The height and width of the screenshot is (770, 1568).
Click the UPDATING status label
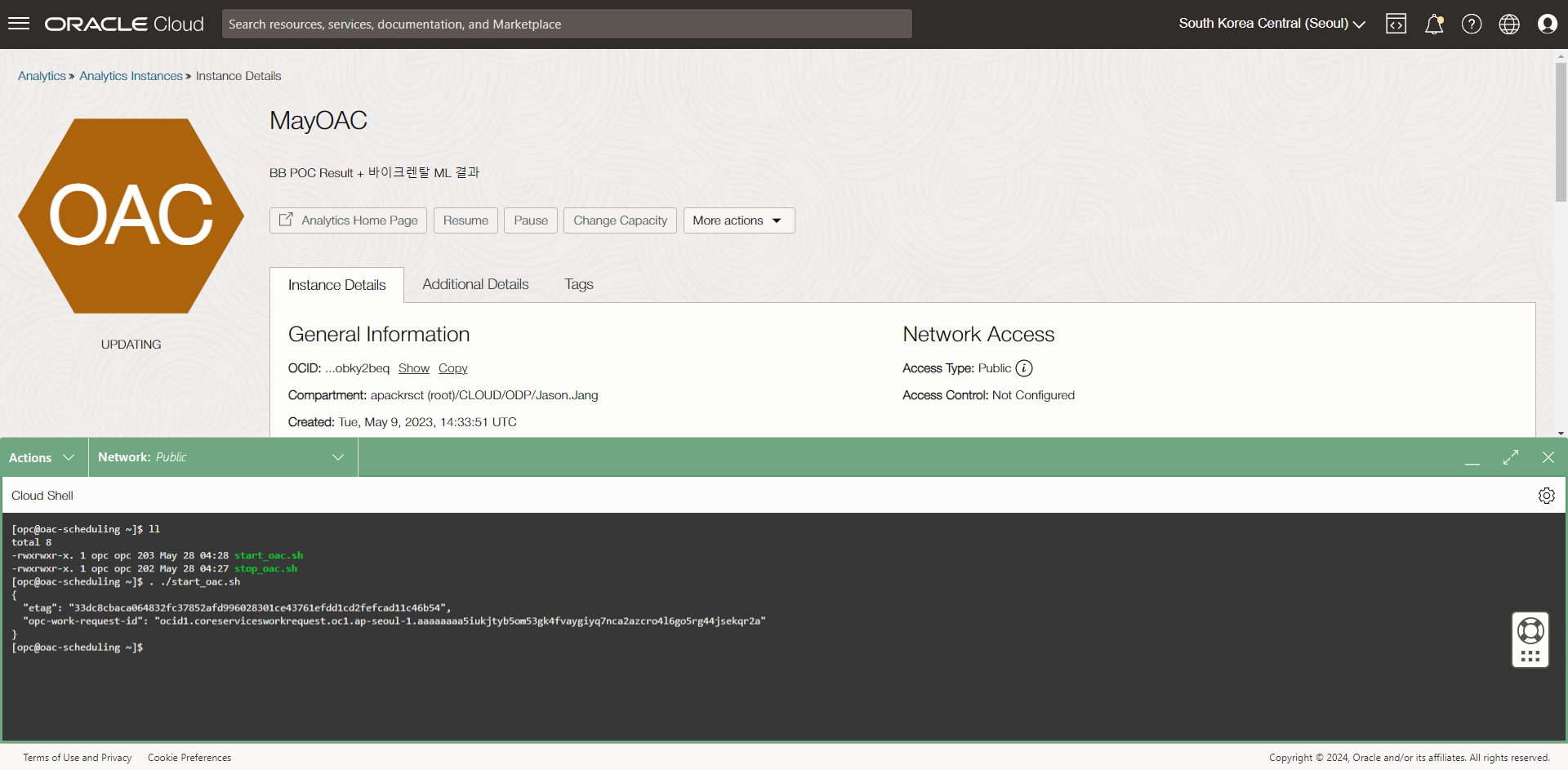131,345
